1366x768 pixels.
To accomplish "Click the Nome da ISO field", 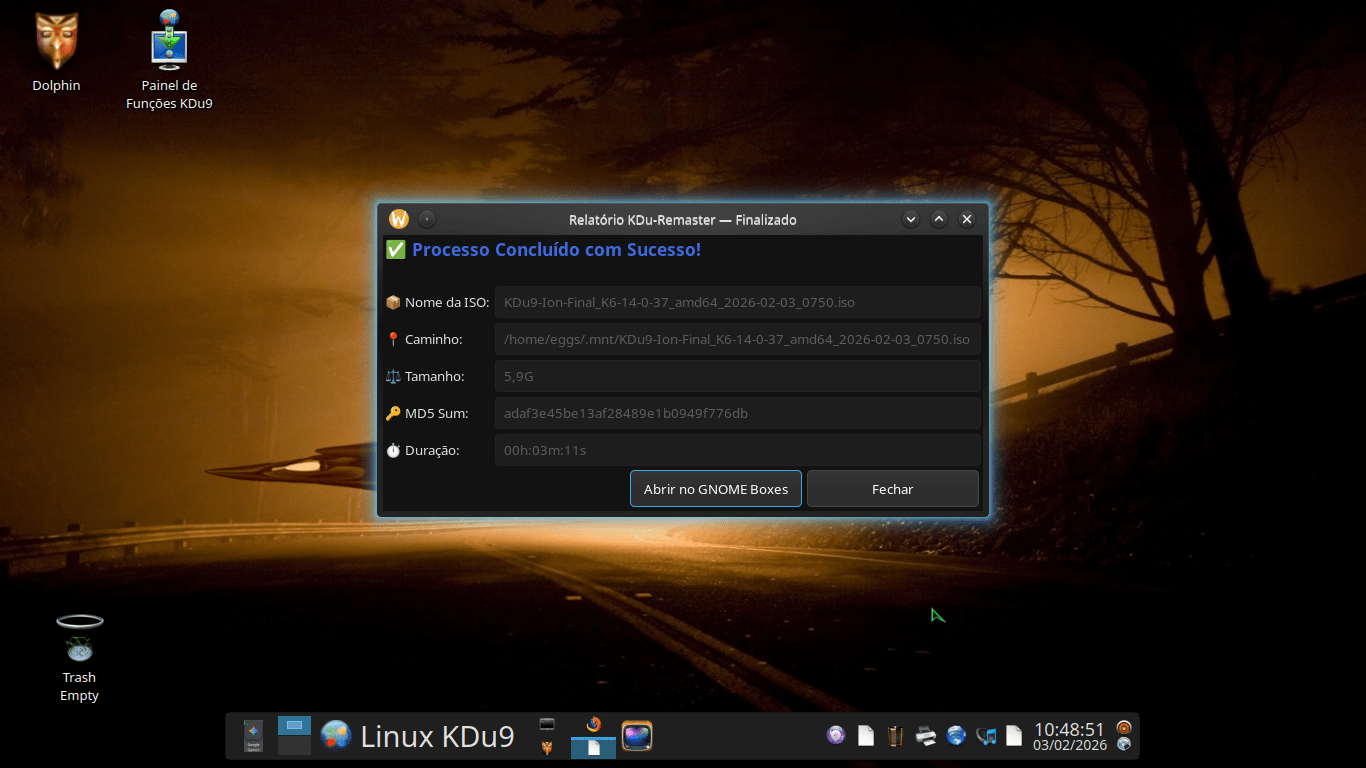I will tap(737, 302).
